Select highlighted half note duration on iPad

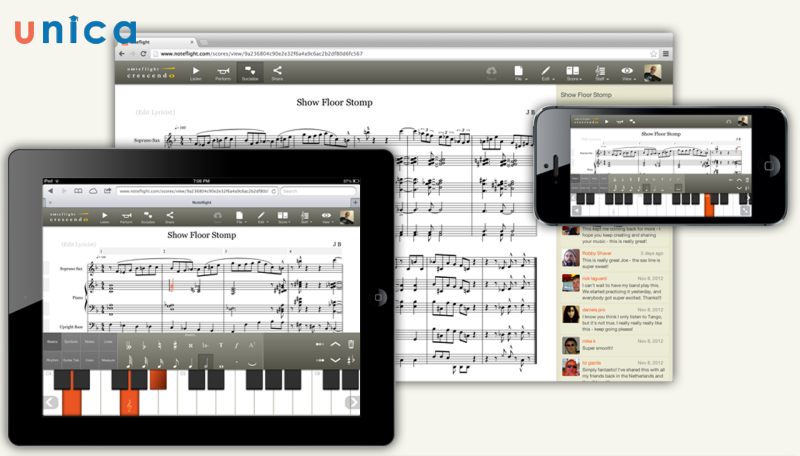coord(206,362)
